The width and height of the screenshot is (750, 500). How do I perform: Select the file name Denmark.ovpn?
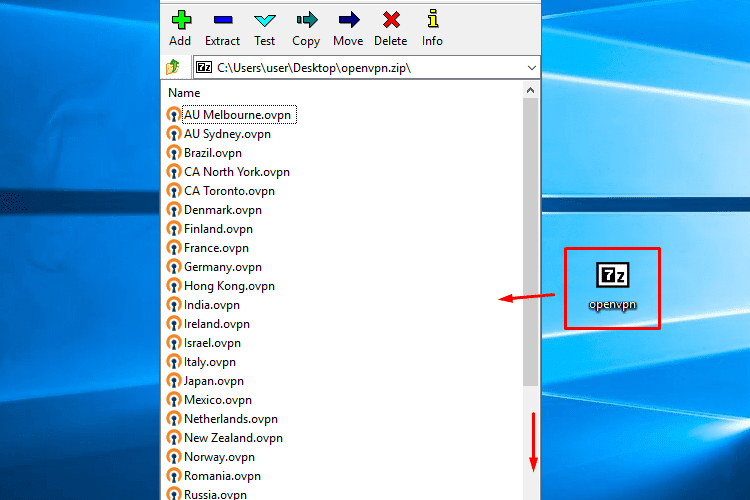pyautogui.click(x=223, y=210)
